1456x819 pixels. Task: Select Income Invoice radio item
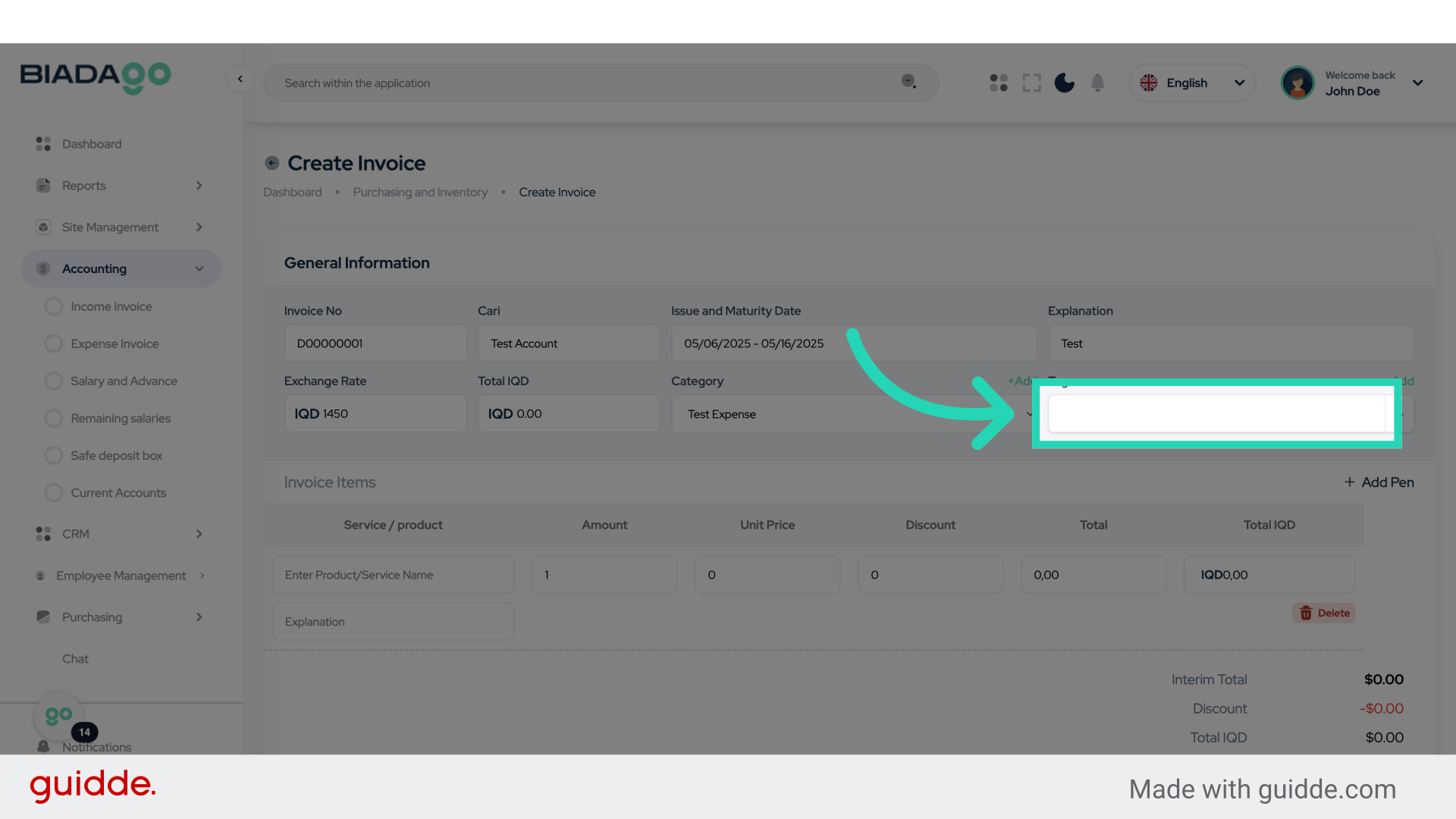111,306
